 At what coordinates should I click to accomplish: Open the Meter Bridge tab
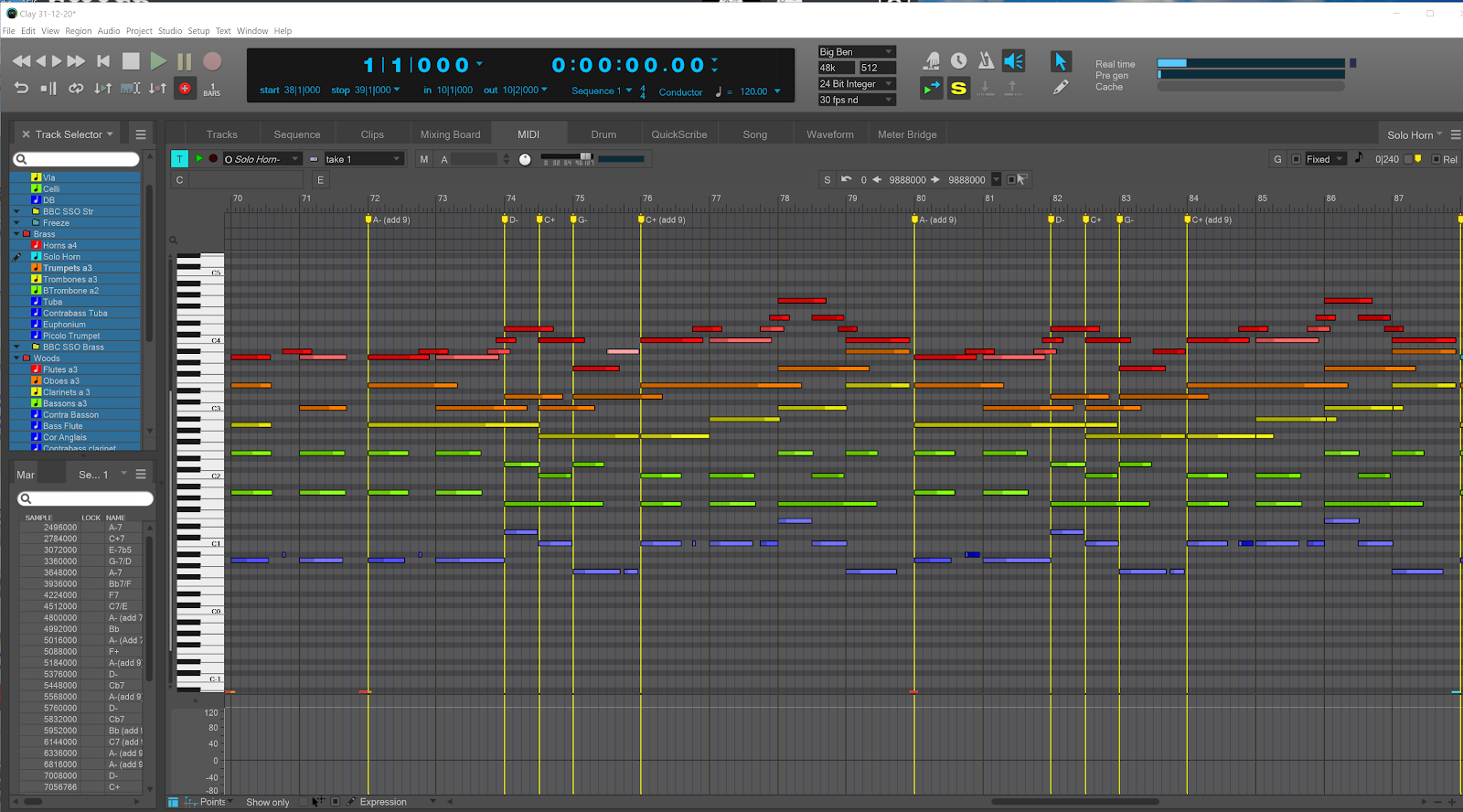[x=907, y=134]
